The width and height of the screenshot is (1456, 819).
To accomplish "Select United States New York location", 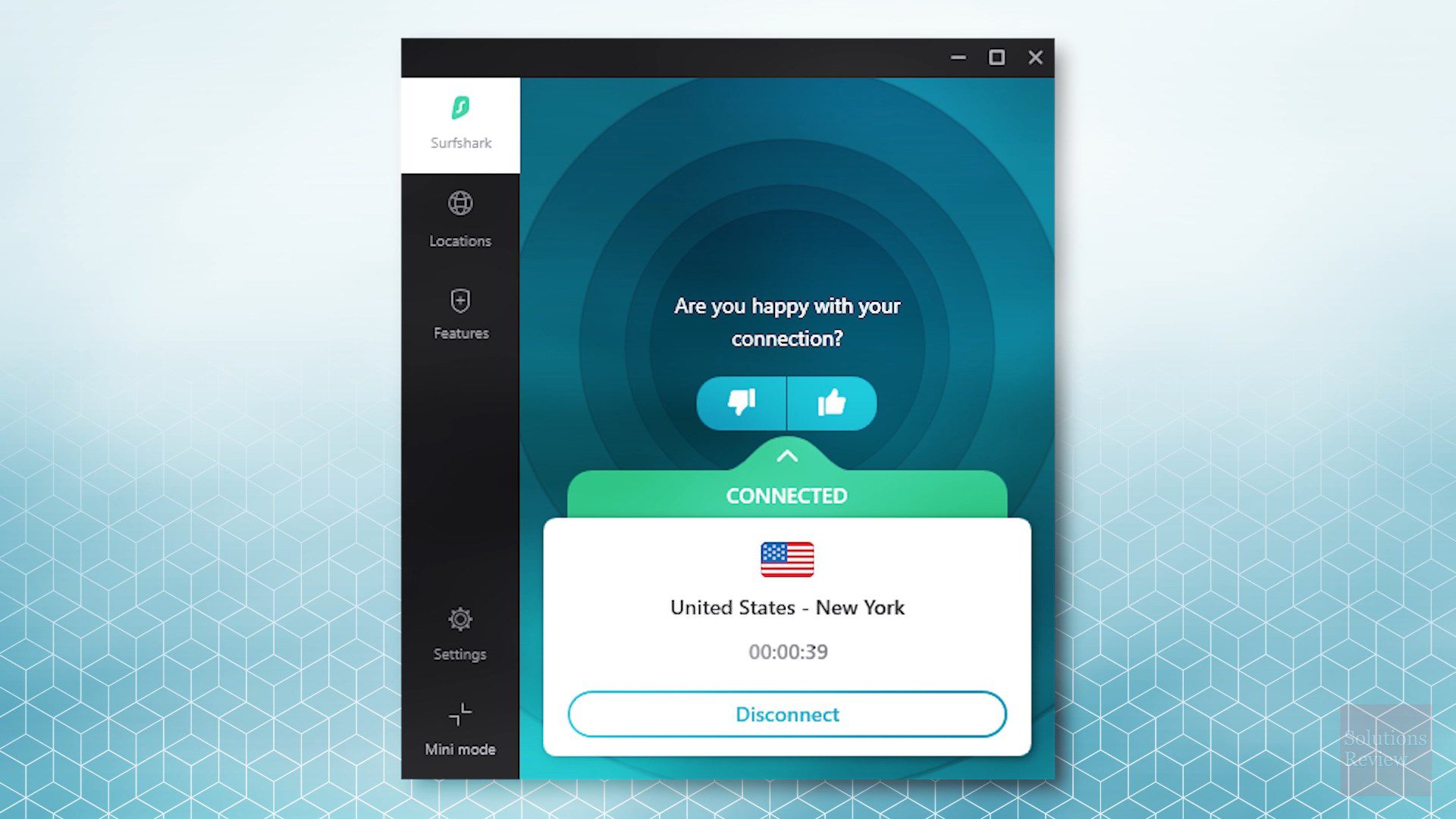I will tap(787, 606).
